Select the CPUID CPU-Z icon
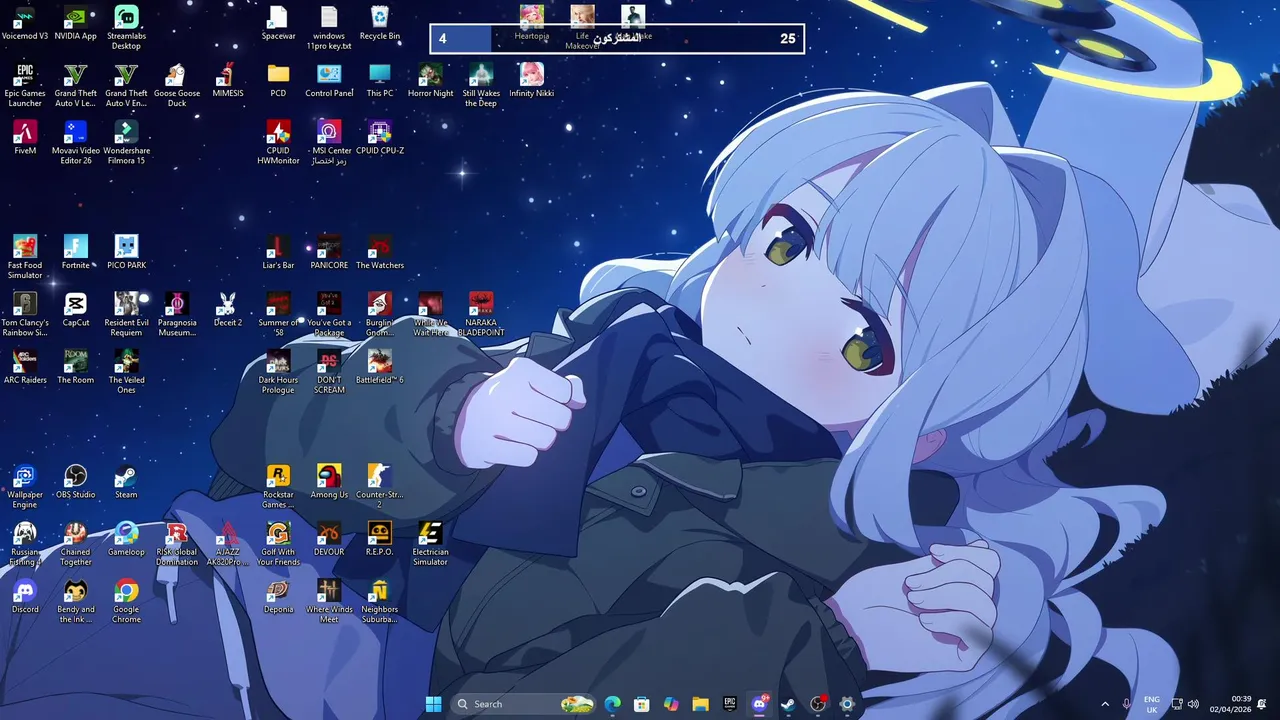The image size is (1280, 720). pos(380,138)
